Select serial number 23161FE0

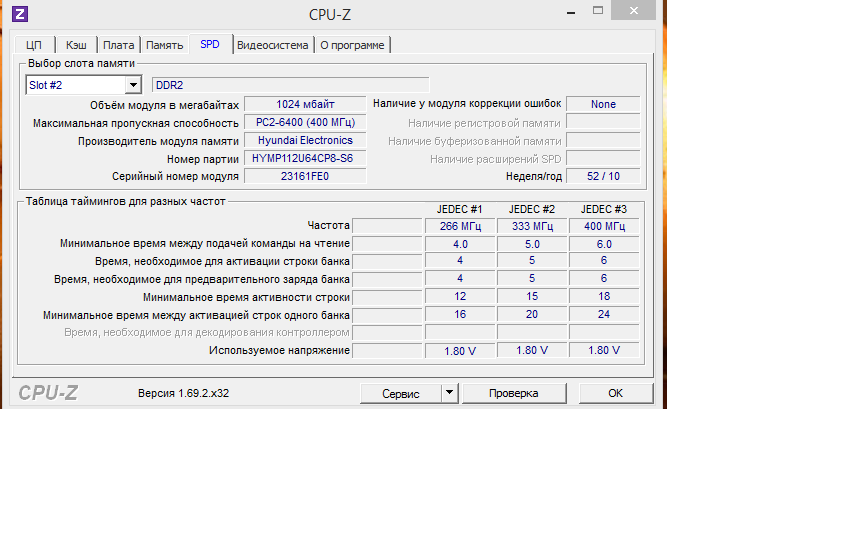(x=305, y=176)
